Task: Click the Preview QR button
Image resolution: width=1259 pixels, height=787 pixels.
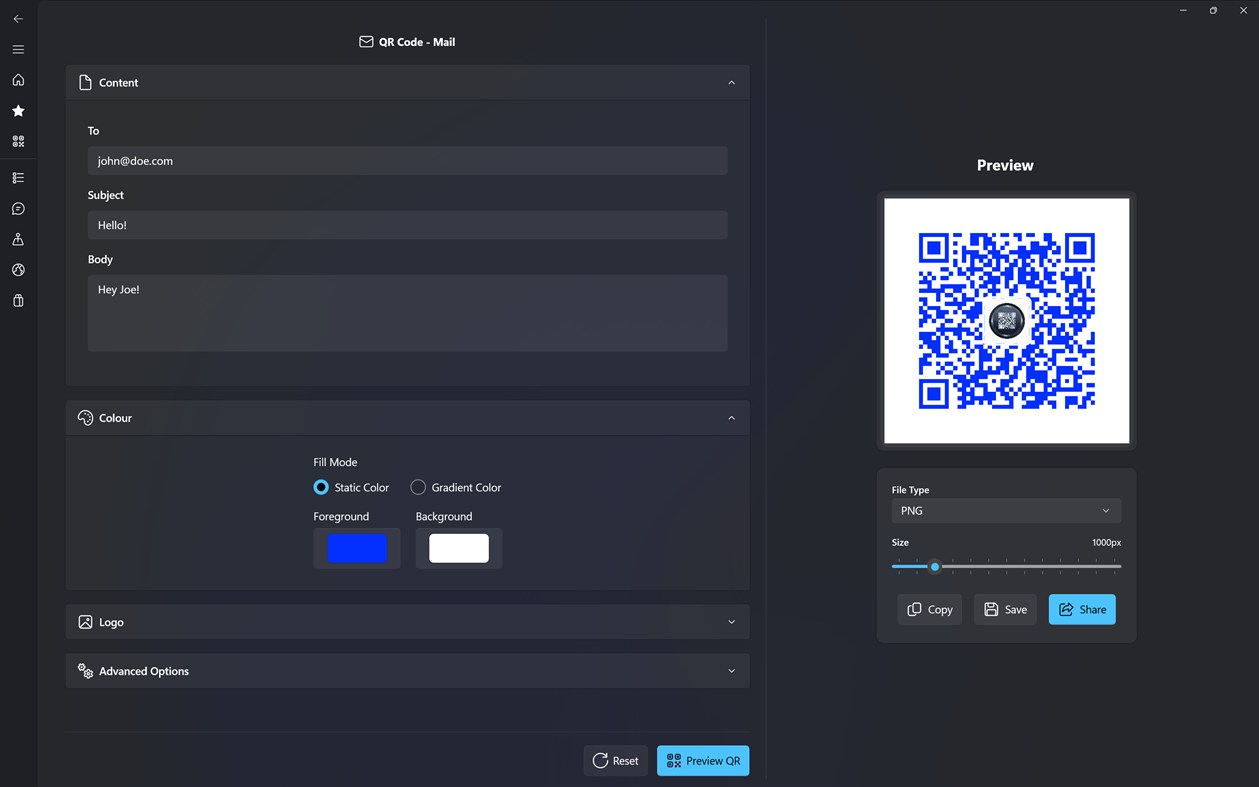Action: pyautogui.click(x=703, y=760)
